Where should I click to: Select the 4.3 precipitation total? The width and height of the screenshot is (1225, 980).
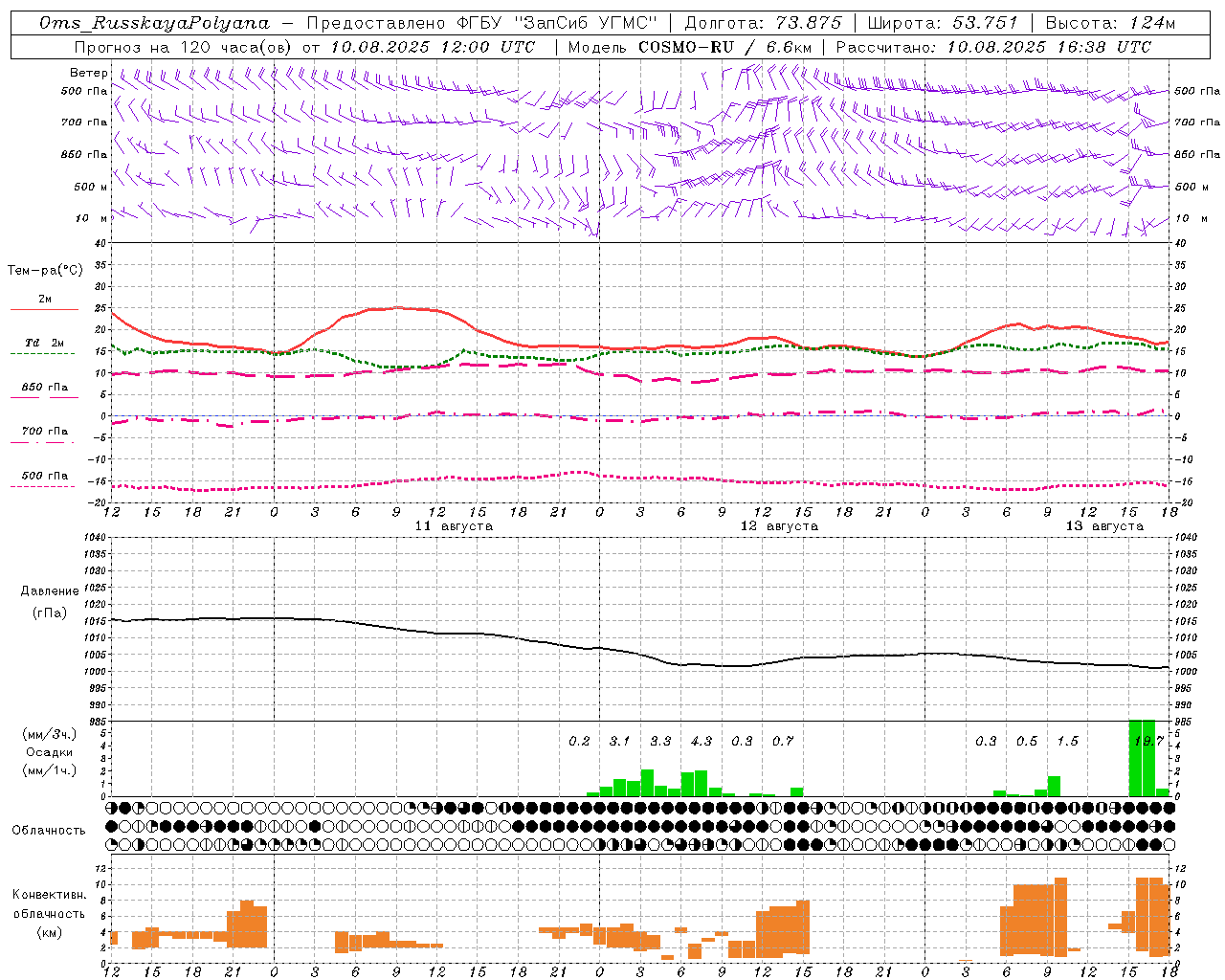pos(701,742)
